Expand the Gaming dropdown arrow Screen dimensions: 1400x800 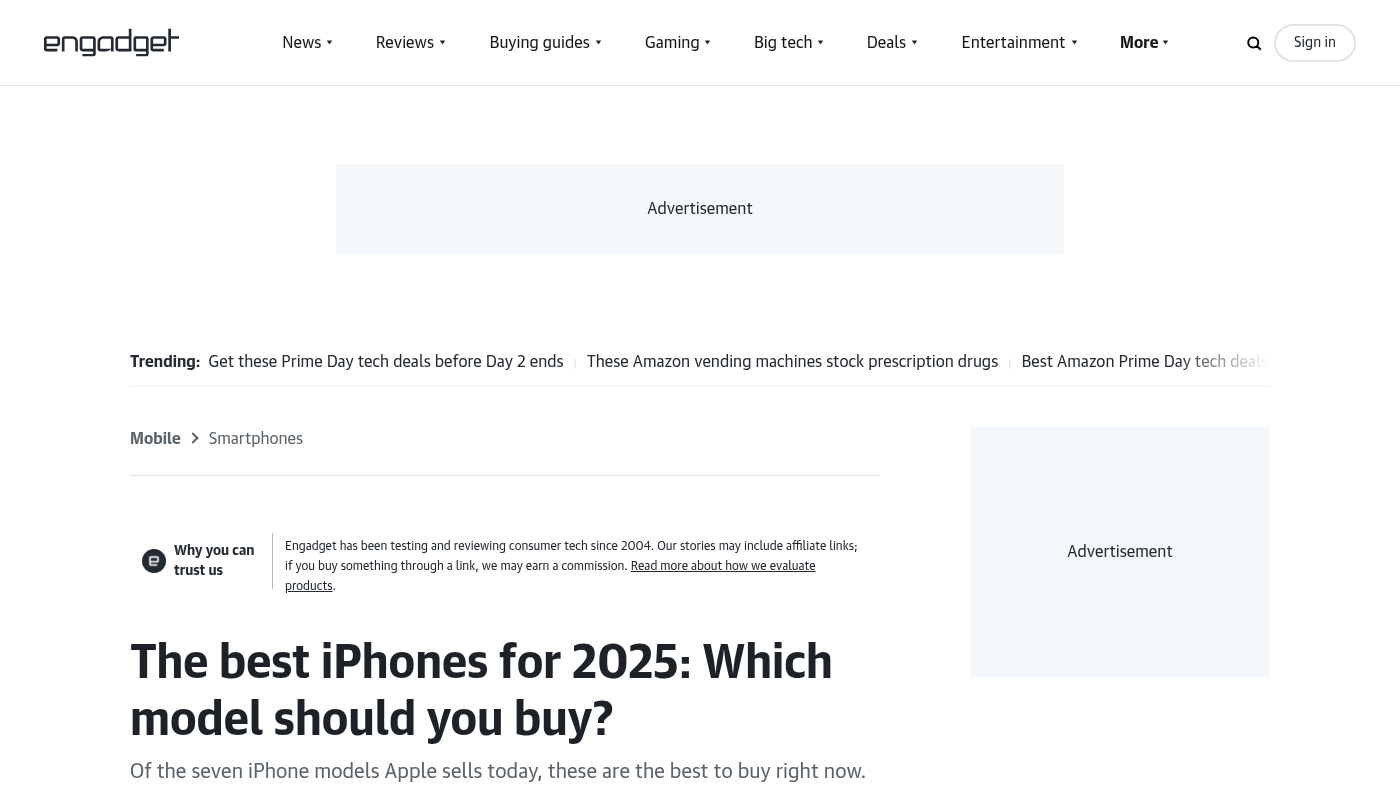coord(707,43)
